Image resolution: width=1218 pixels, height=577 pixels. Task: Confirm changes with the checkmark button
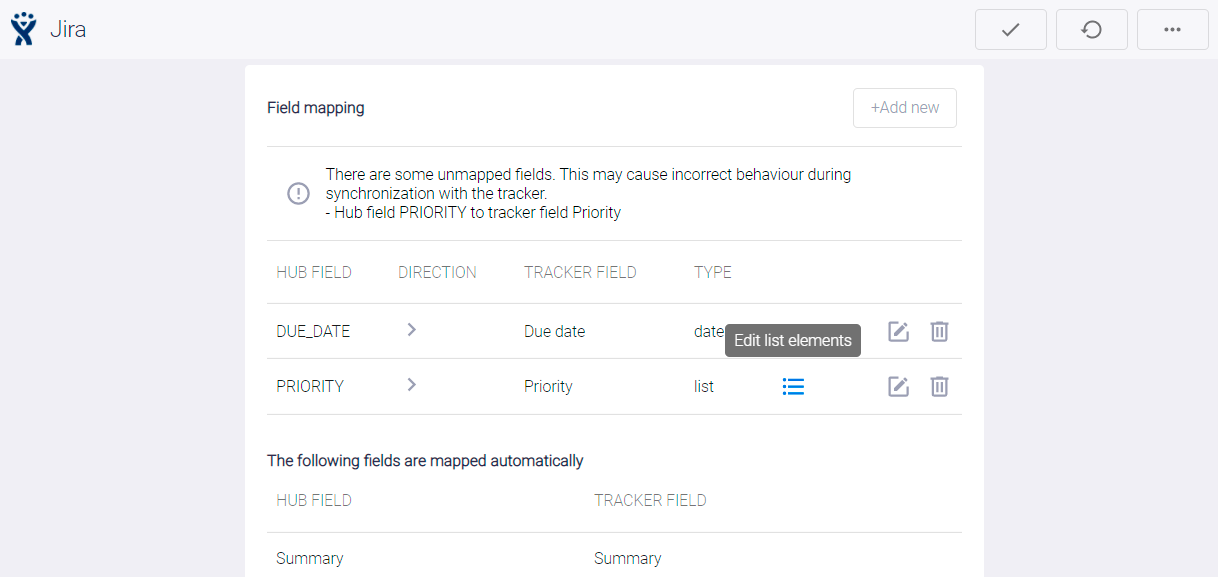click(1010, 30)
